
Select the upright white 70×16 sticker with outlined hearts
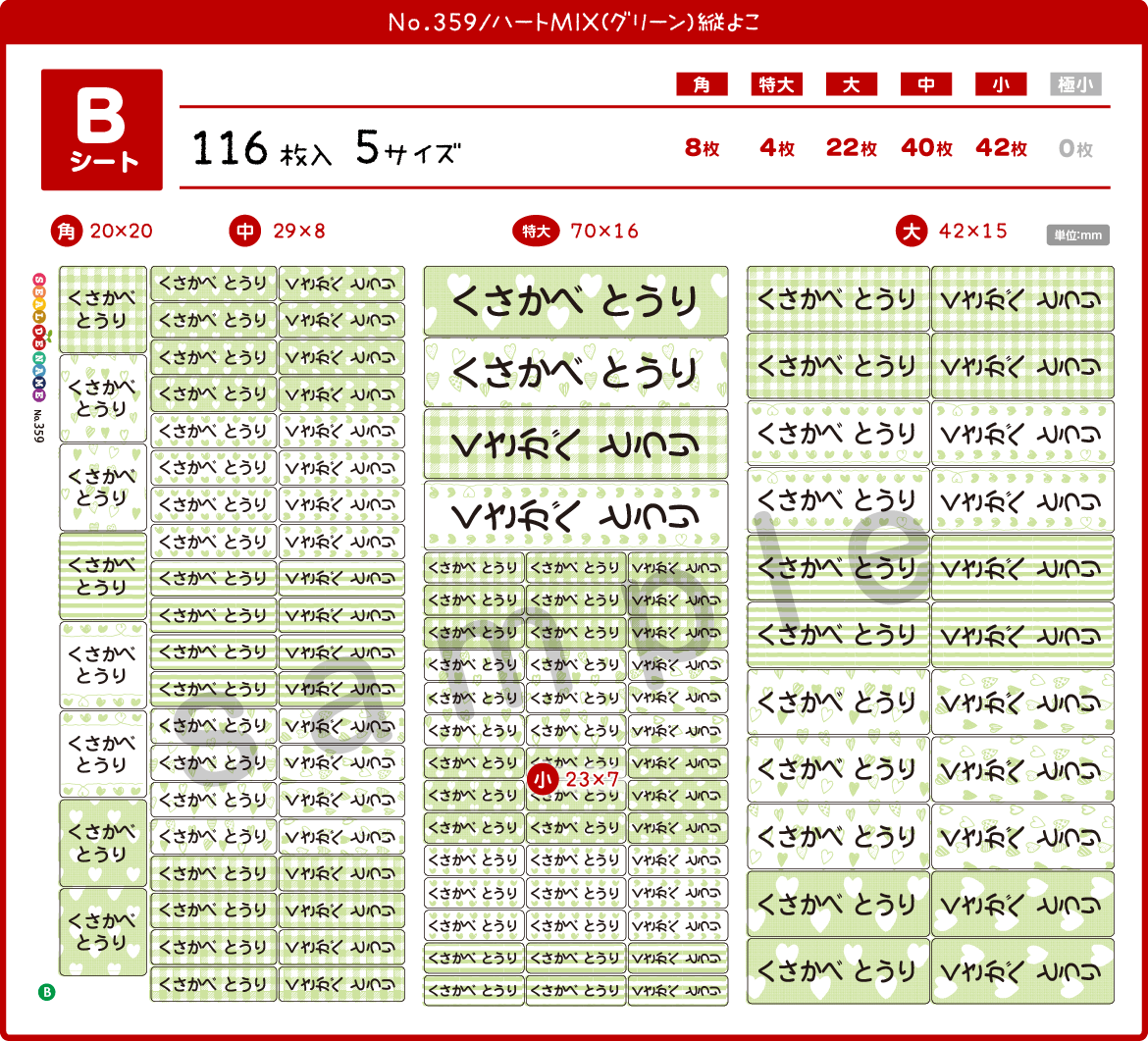coord(576,373)
